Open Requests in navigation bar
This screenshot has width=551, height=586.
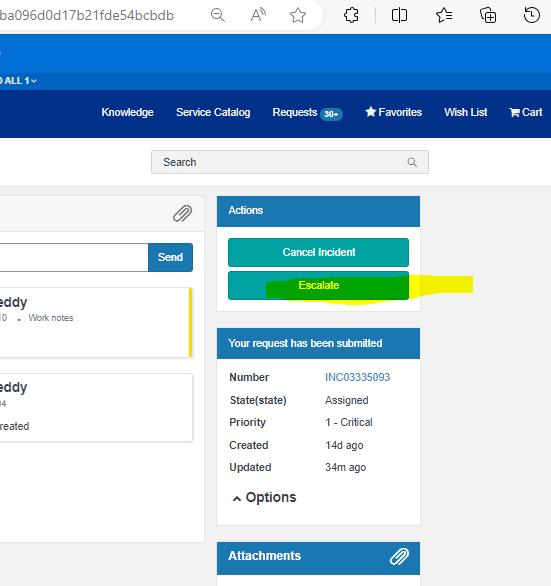click(x=295, y=112)
